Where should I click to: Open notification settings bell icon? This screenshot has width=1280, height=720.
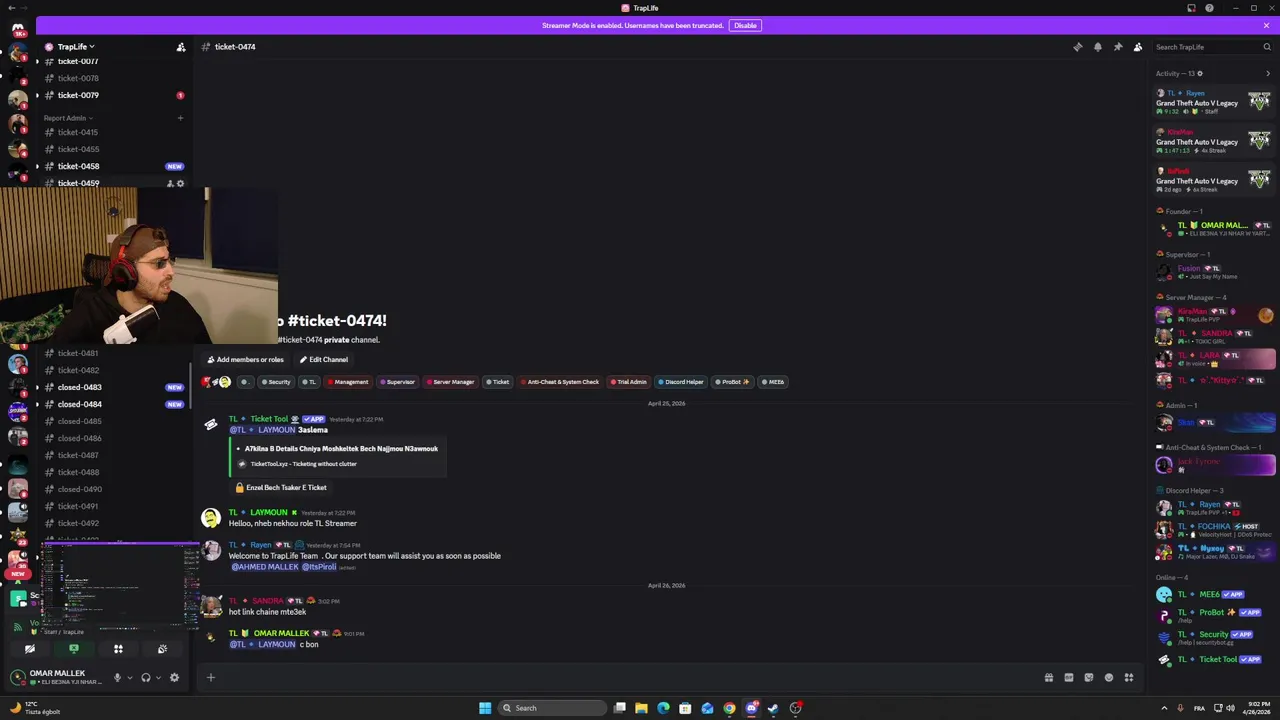pyautogui.click(x=1098, y=47)
